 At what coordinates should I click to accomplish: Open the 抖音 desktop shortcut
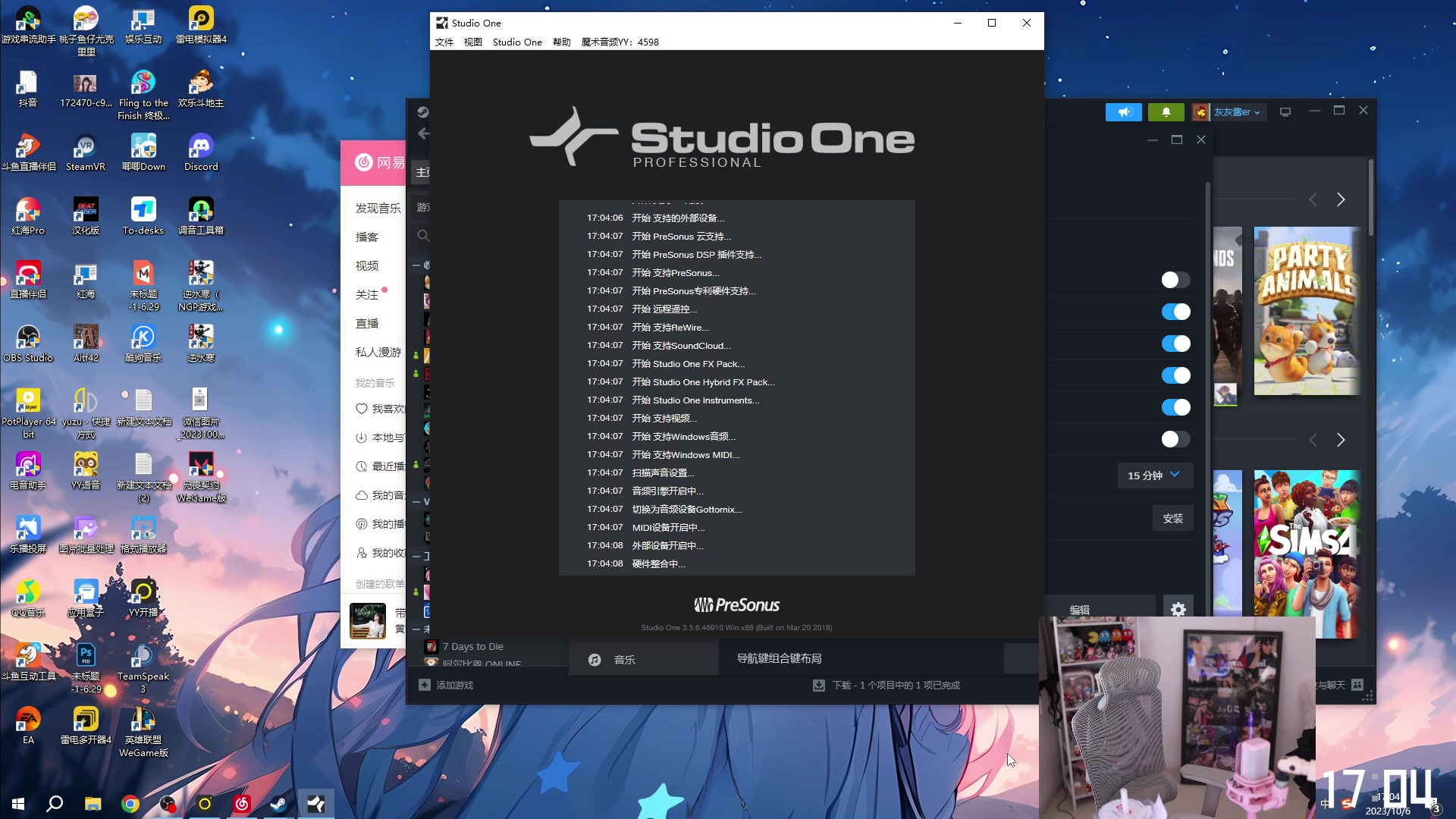28,88
